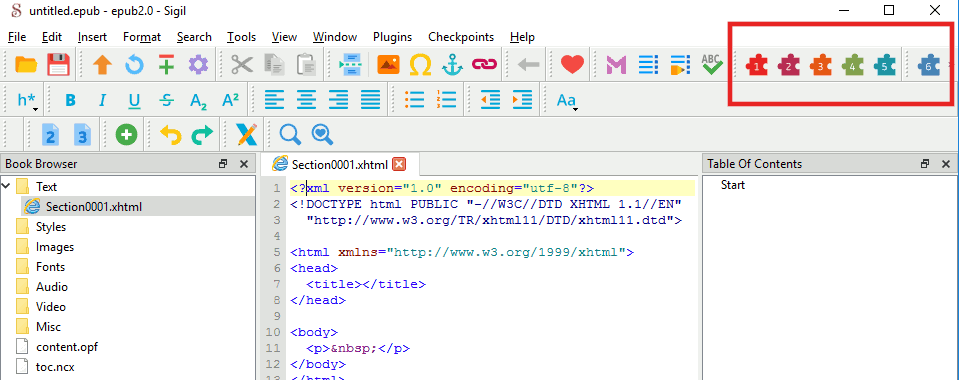Run plugin 3 orange puzzle icon
The image size is (959, 380).
coord(821,65)
